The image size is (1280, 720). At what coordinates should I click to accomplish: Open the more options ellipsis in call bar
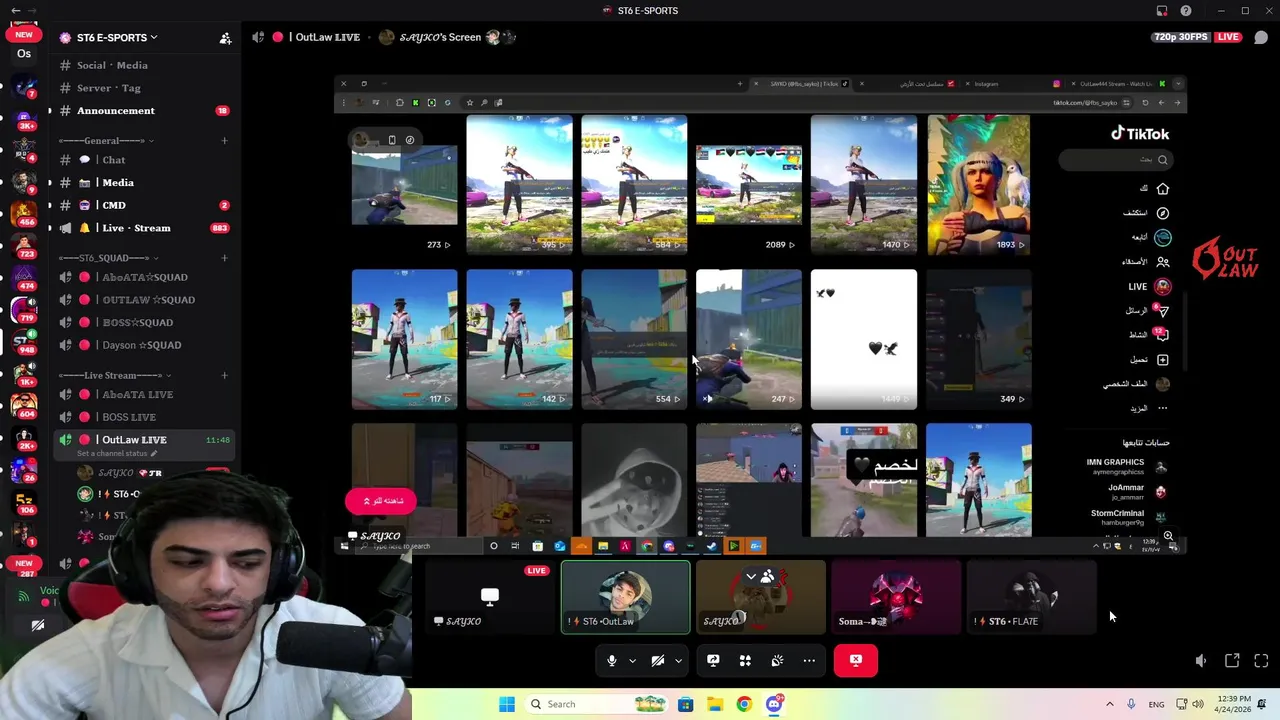[x=809, y=660]
